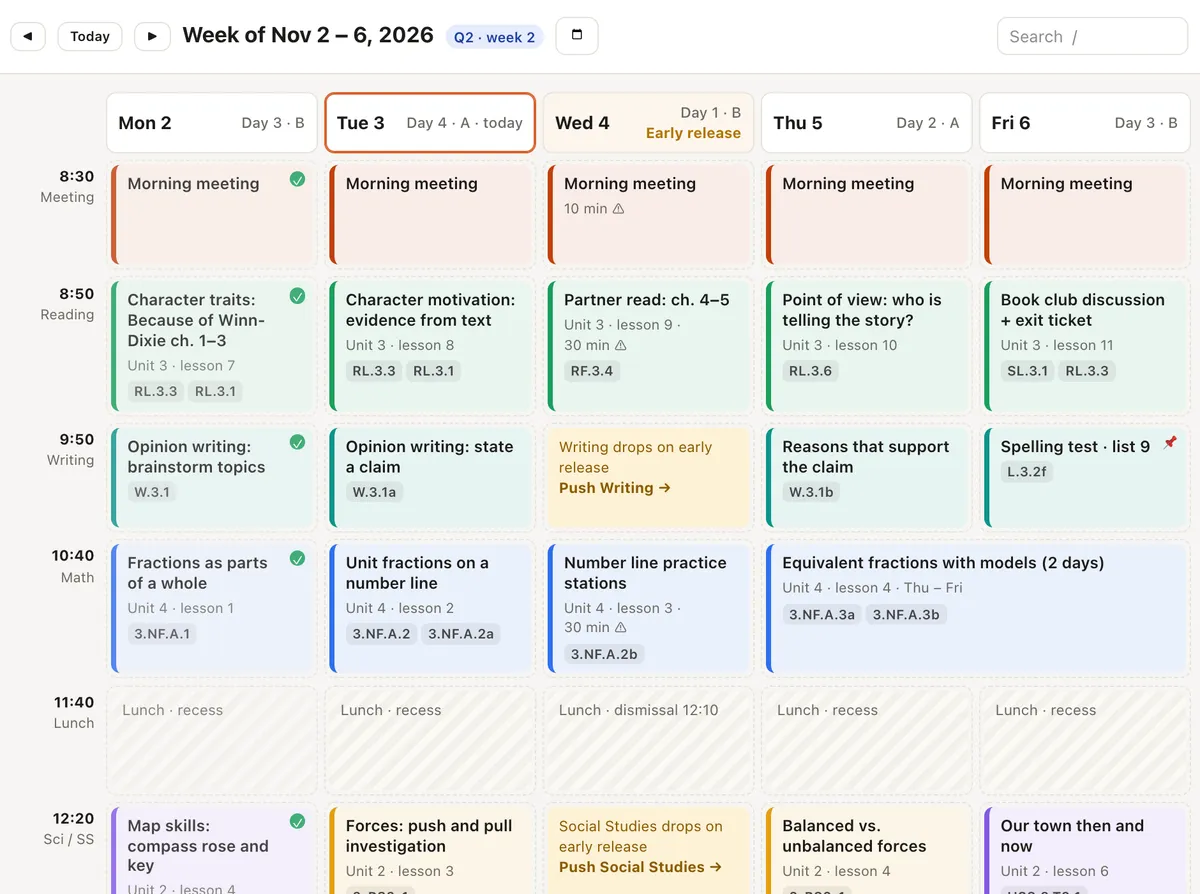Click the 12:20 Sci / SS row label
Screen dimensions: 1200x894
[x=68, y=829]
